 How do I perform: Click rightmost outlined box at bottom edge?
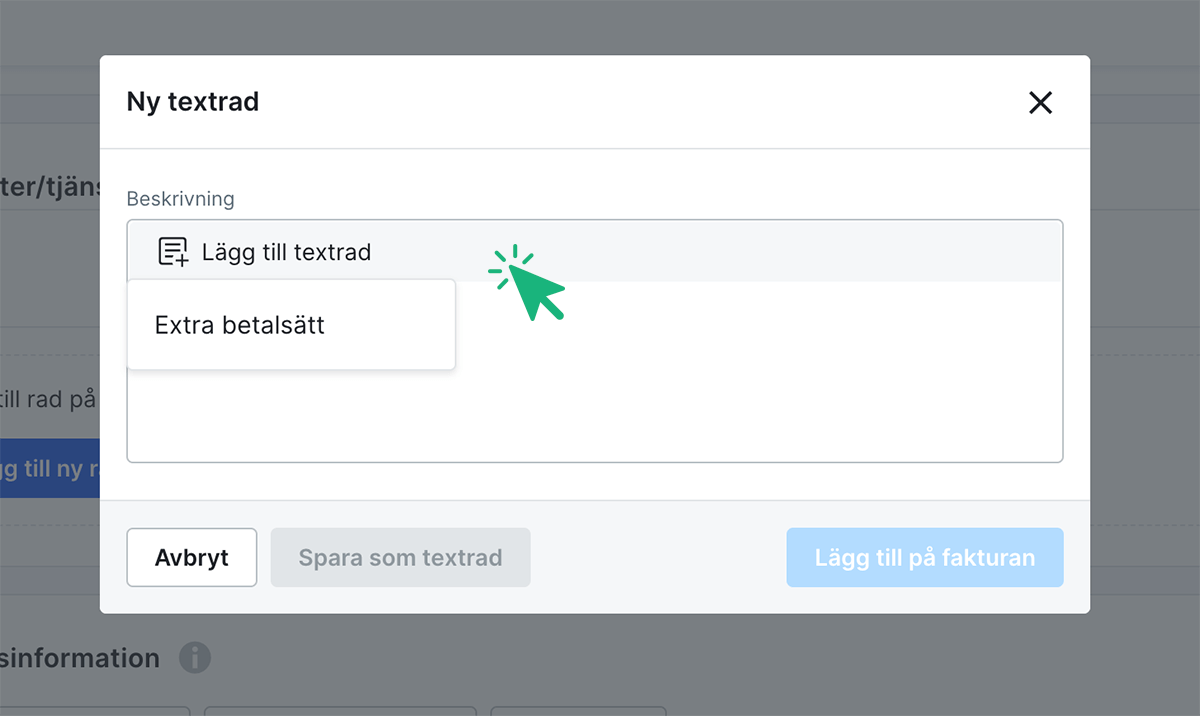pos(578,710)
